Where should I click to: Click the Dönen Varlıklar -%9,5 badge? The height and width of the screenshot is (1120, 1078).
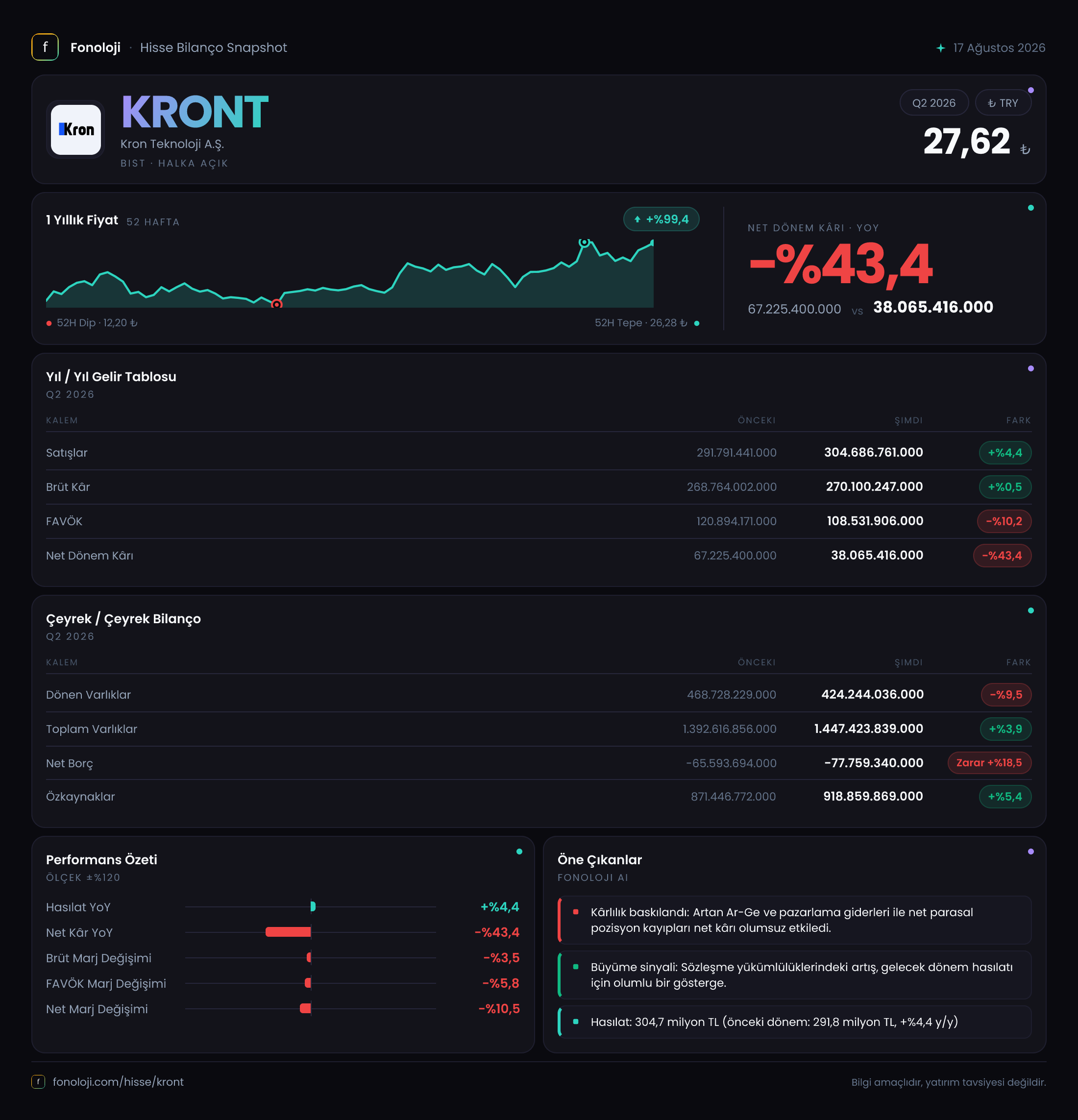[1006, 695]
